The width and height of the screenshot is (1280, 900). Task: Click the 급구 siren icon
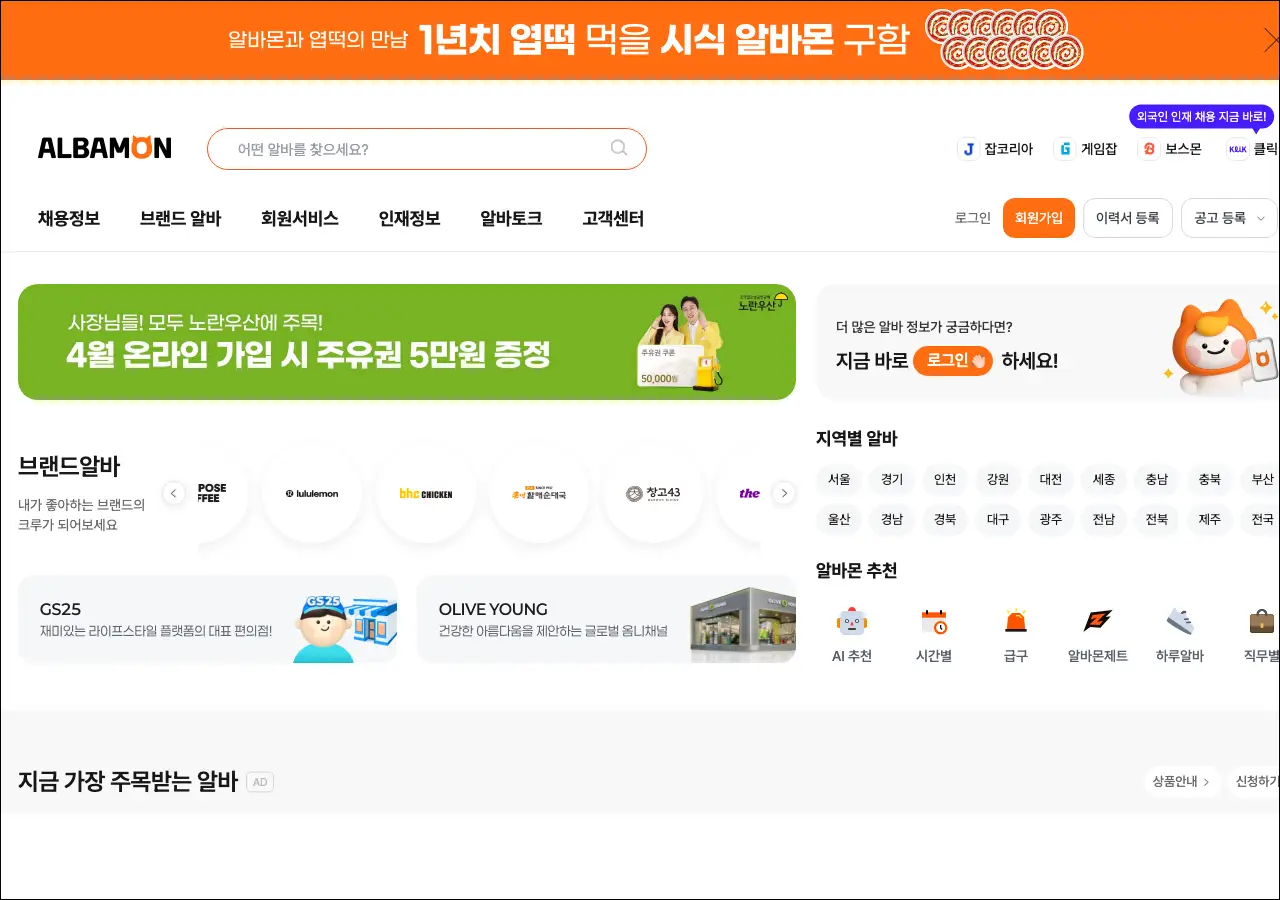(x=1015, y=622)
